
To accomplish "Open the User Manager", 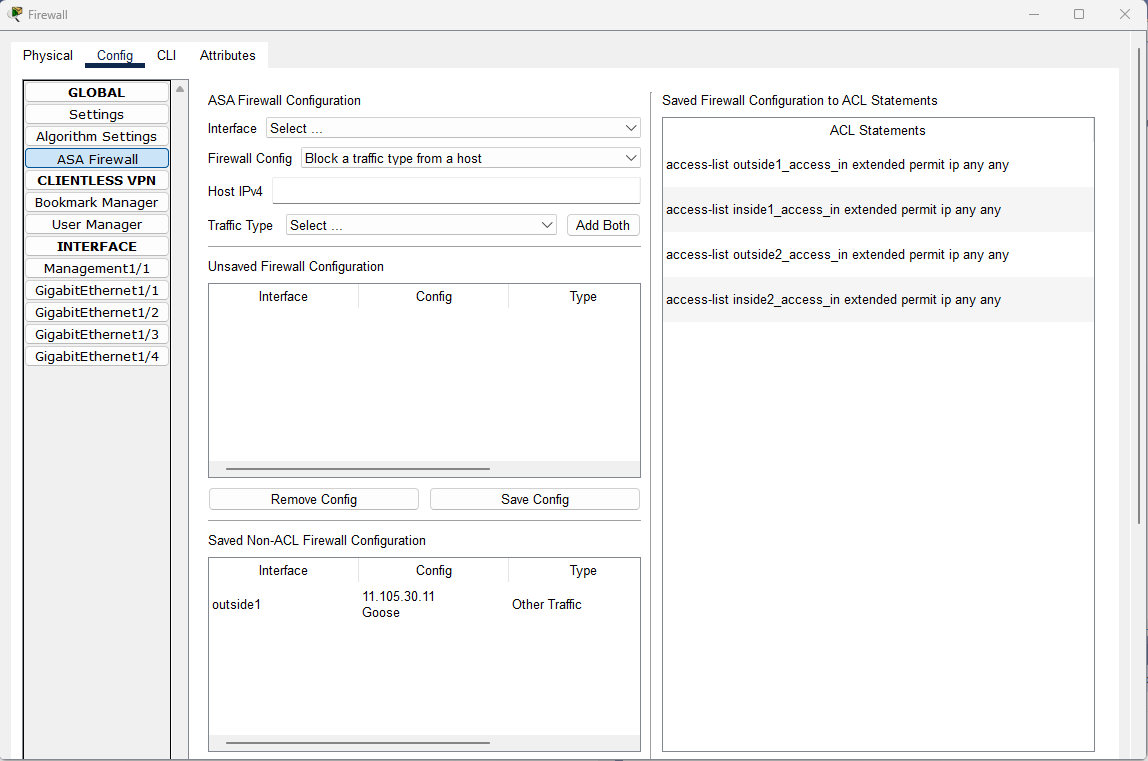I will (96, 224).
